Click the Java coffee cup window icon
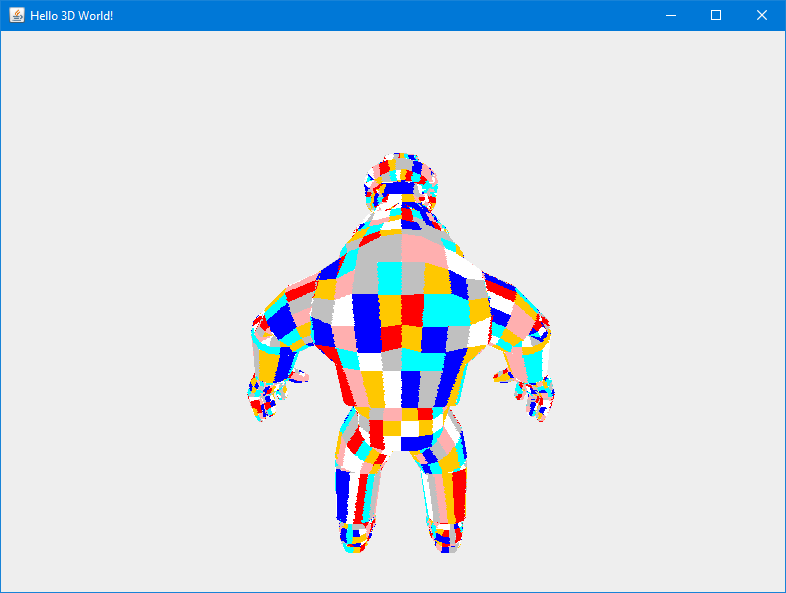The image size is (786, 593). (17, 15)
